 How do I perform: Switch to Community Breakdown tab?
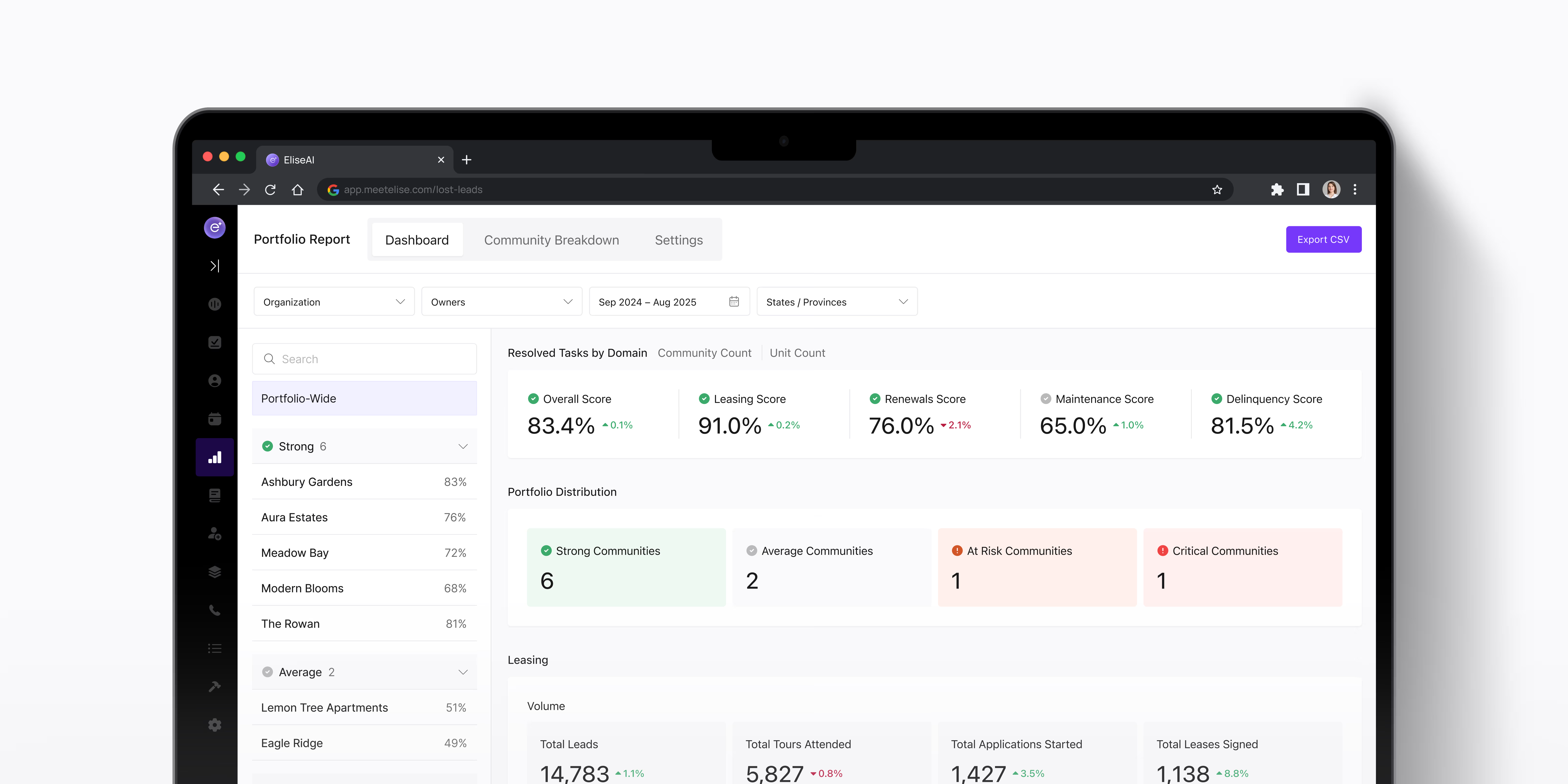(x=551, y=240)
